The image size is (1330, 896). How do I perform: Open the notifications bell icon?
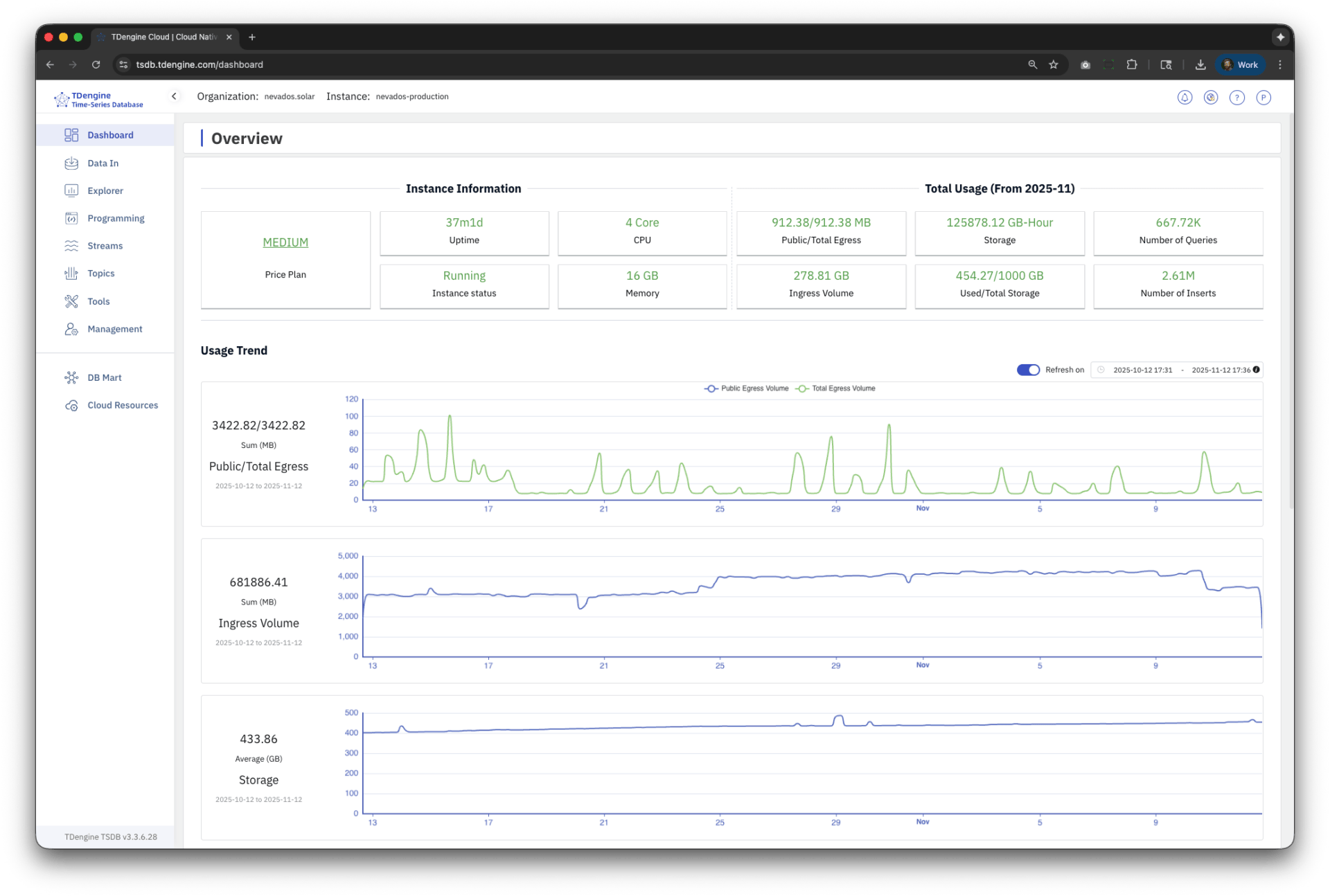pos(1185,98)
